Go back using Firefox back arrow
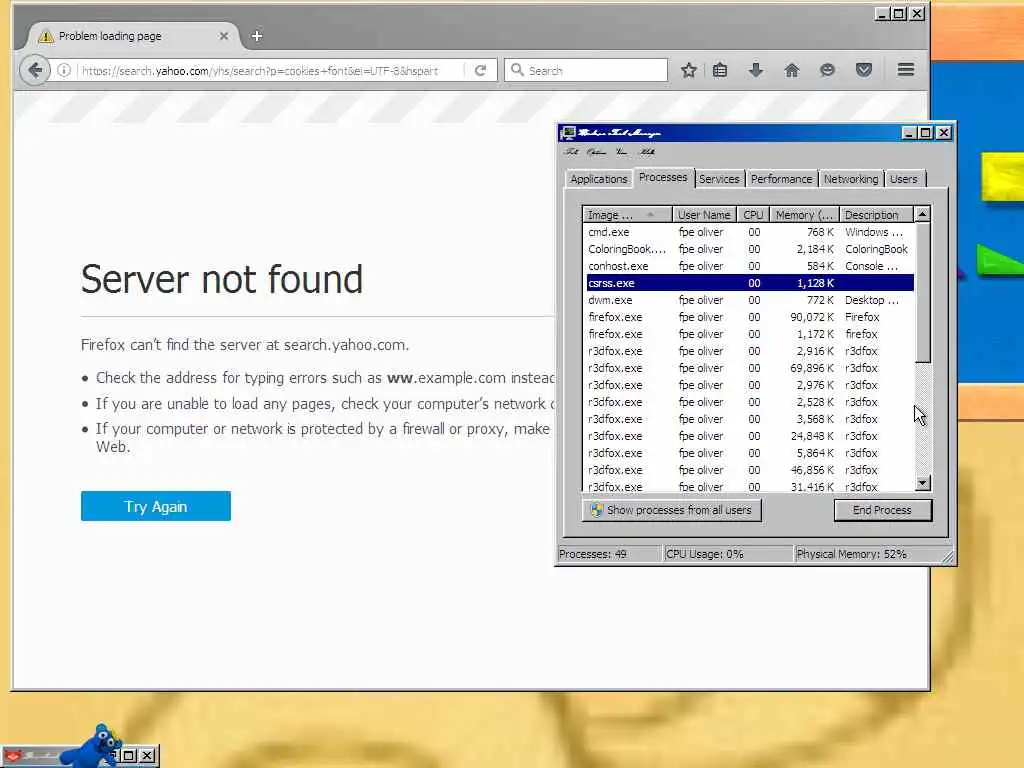 35,70
